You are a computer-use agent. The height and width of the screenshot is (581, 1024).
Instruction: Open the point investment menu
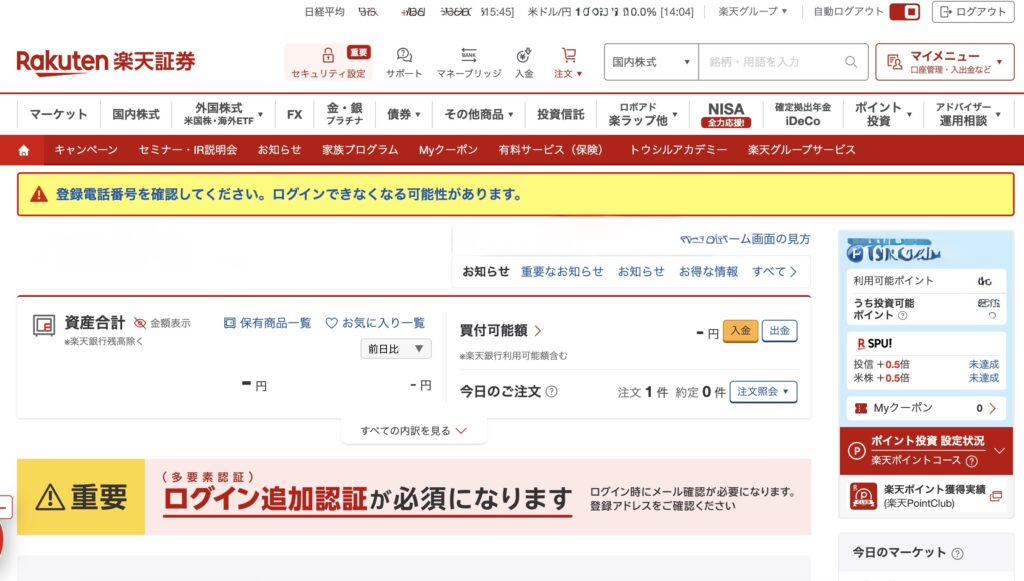(x=883, y=114)
